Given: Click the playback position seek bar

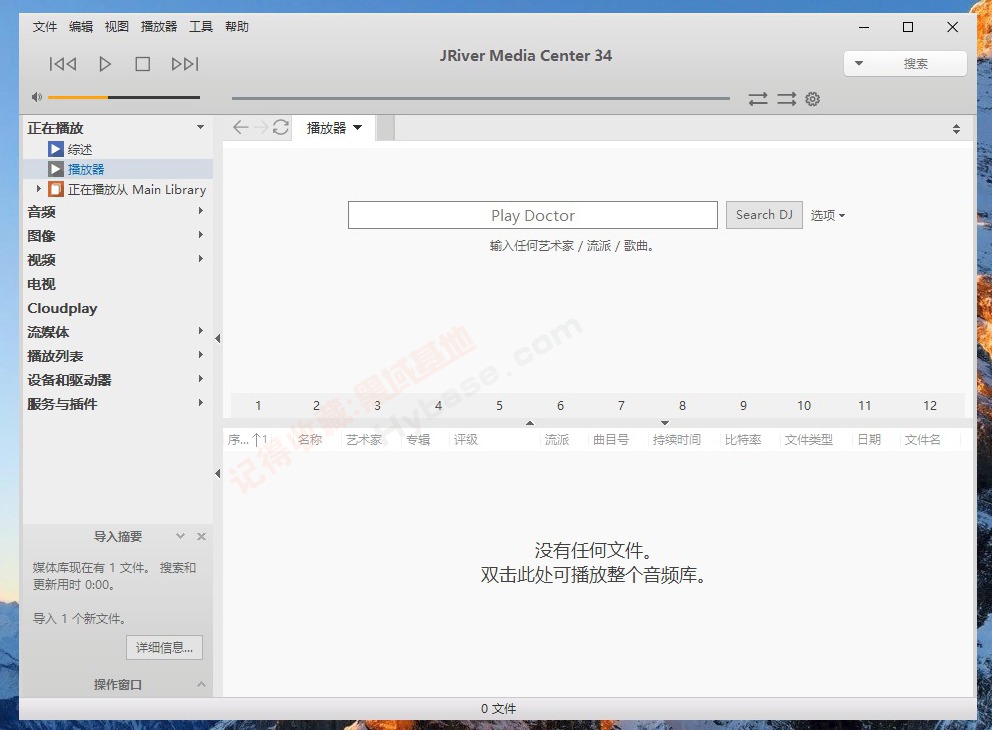Looking at the screenshot, I should 481,98.
